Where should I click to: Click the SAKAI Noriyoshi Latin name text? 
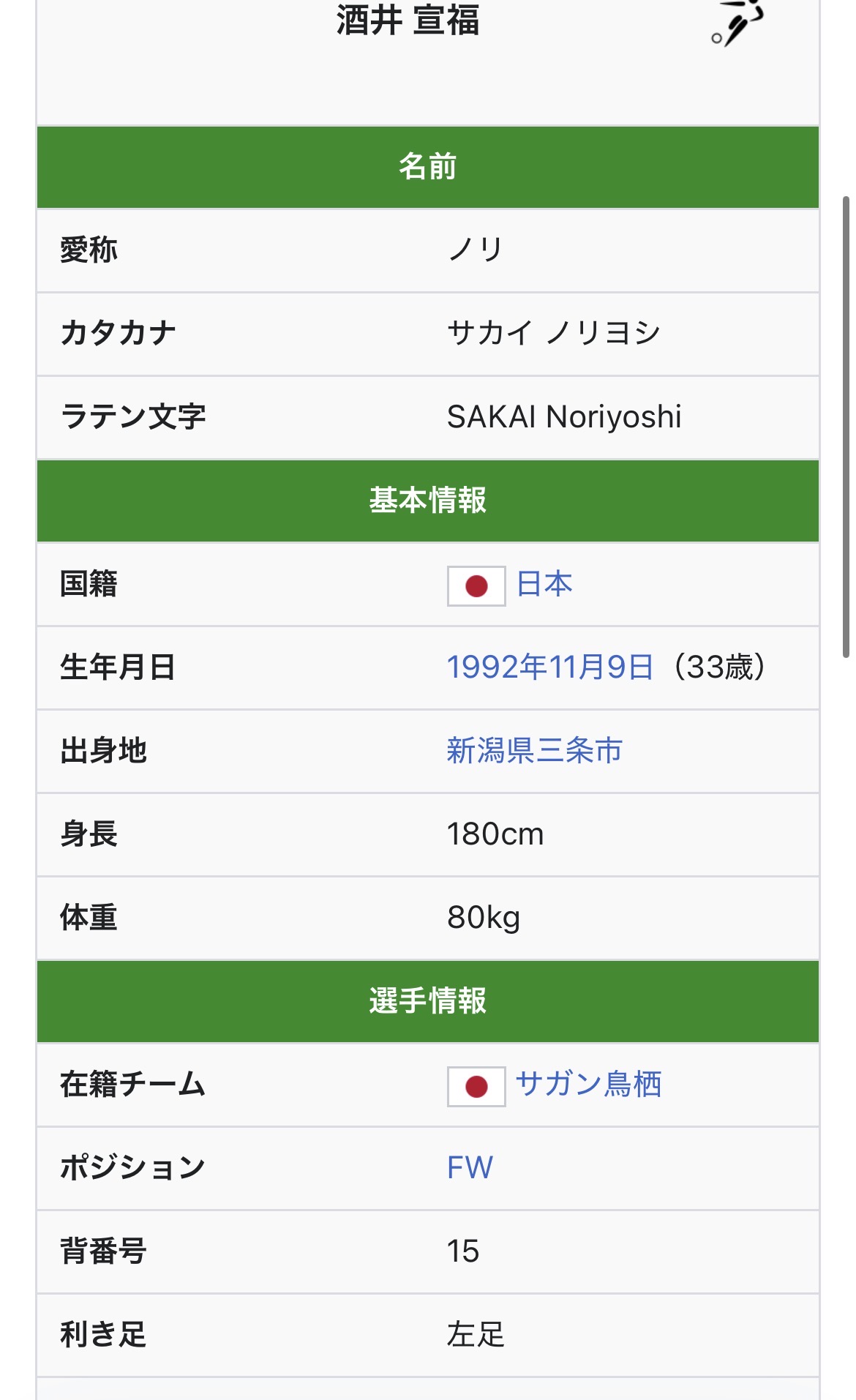click(x=564, y=417)
